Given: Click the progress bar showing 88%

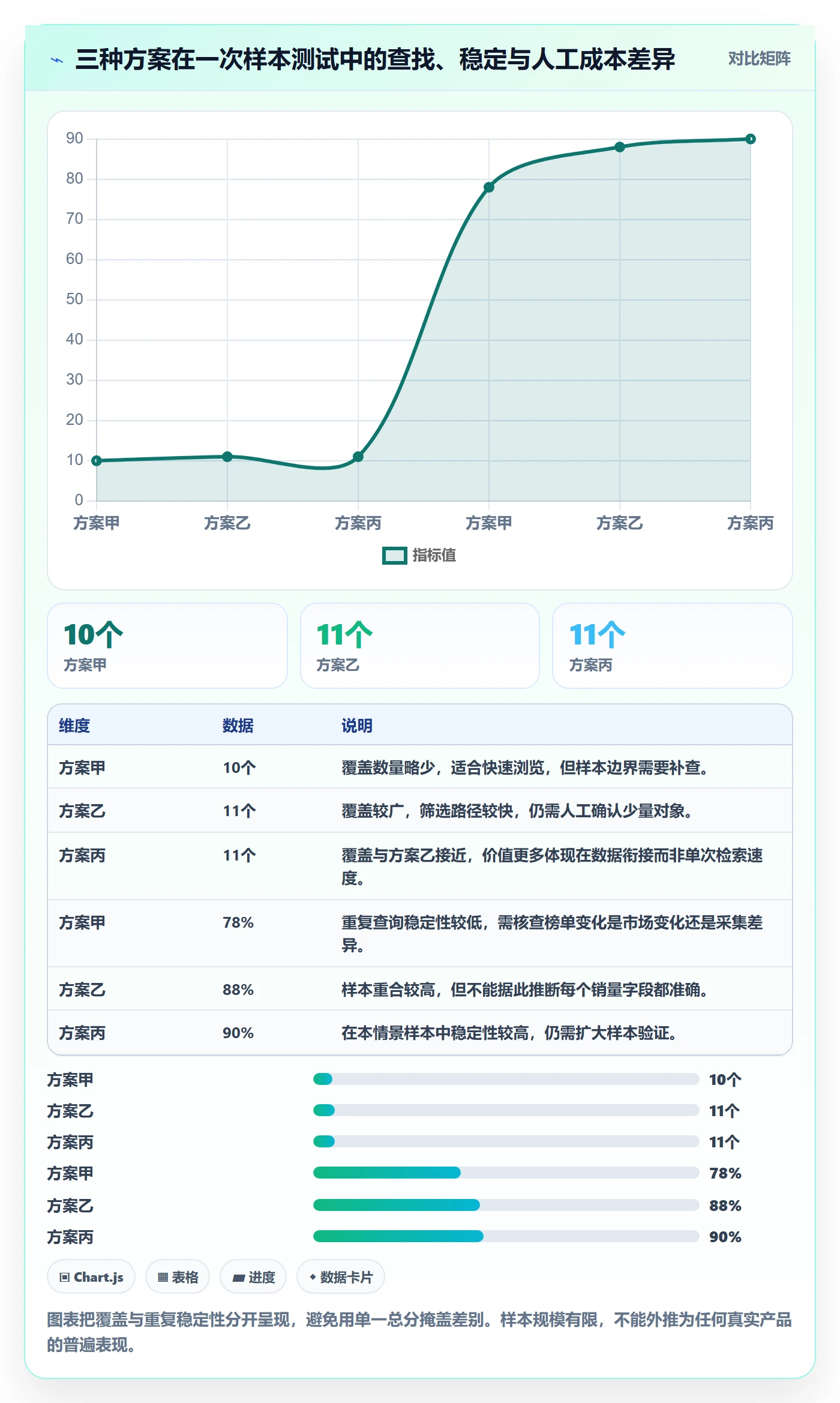Looking at the screenshot, I should pyautogui.click(x=506, y=1206).
